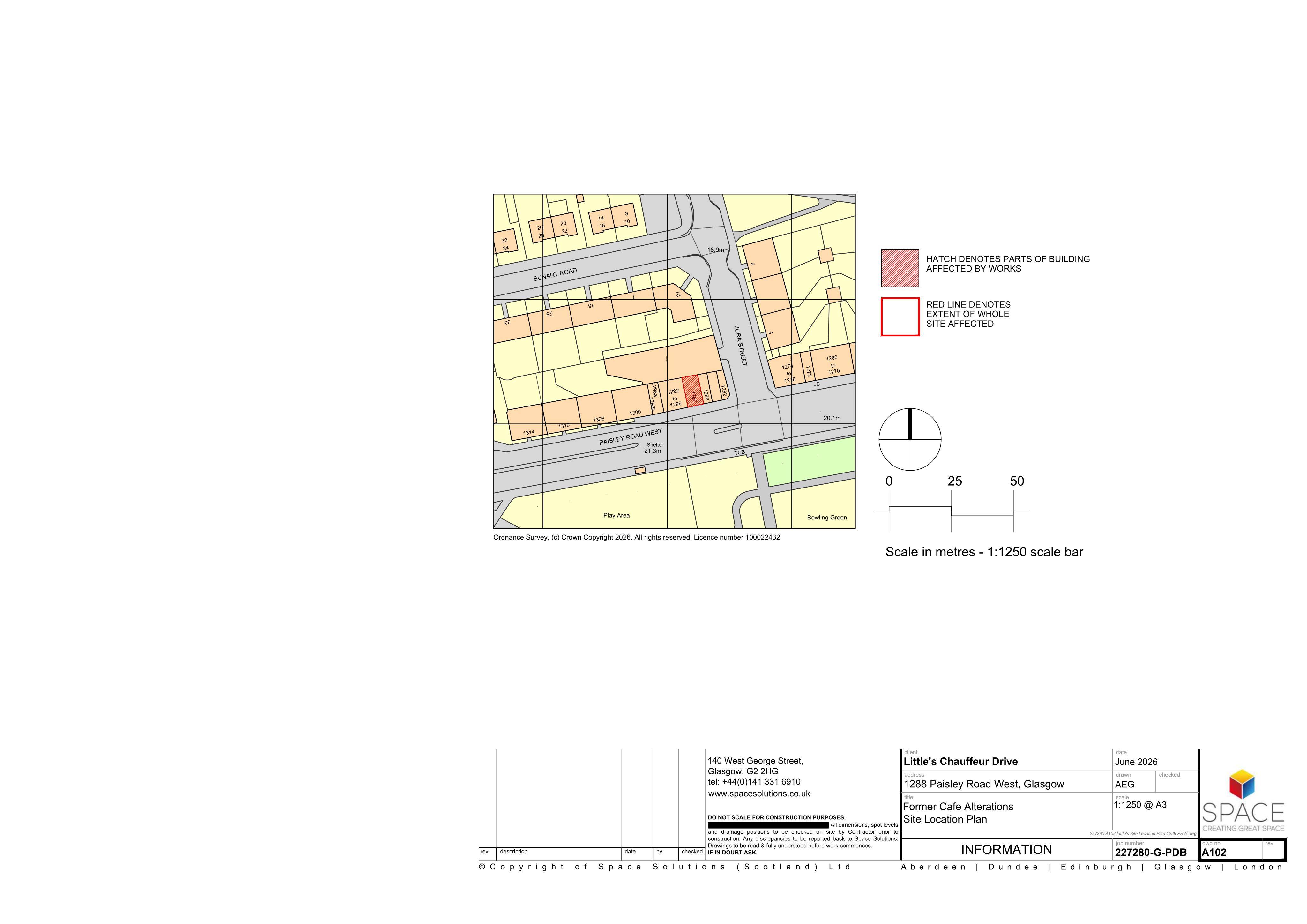Click the 'IF IN DOUBT ASK.' note
The image size is (1307, 924).
(733, 852)
